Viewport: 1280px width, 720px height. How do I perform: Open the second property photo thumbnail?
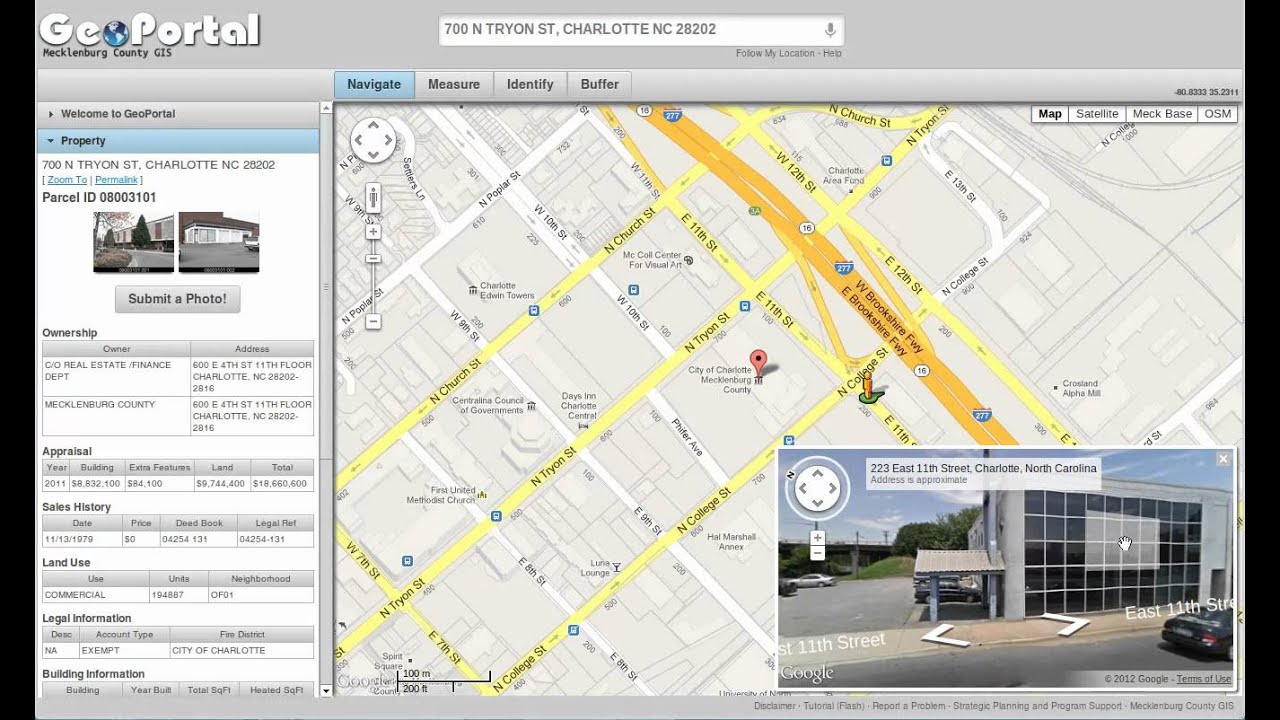[219, 242]
